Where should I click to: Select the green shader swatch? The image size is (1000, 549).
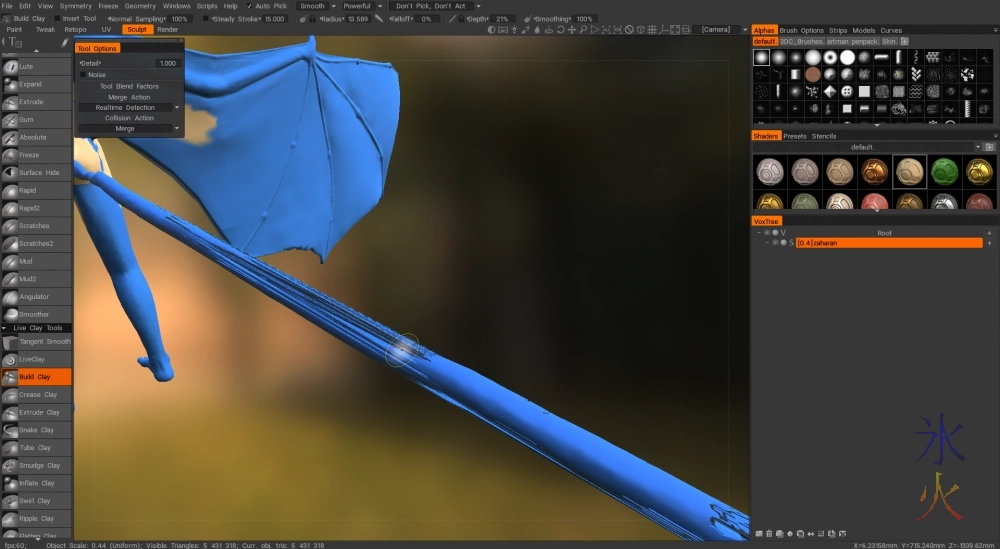(x=943, y=170)
